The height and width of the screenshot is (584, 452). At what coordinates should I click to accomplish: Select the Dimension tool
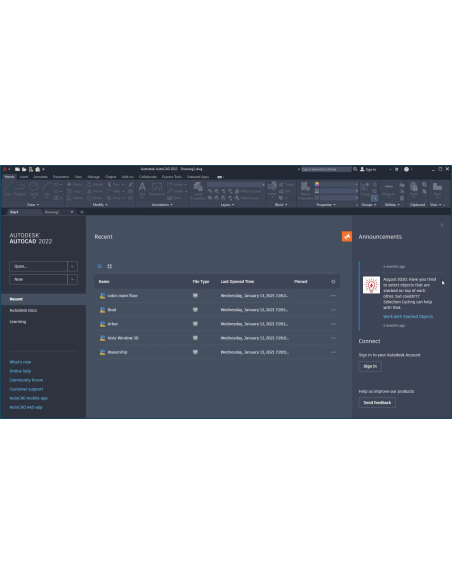point(157,189)
